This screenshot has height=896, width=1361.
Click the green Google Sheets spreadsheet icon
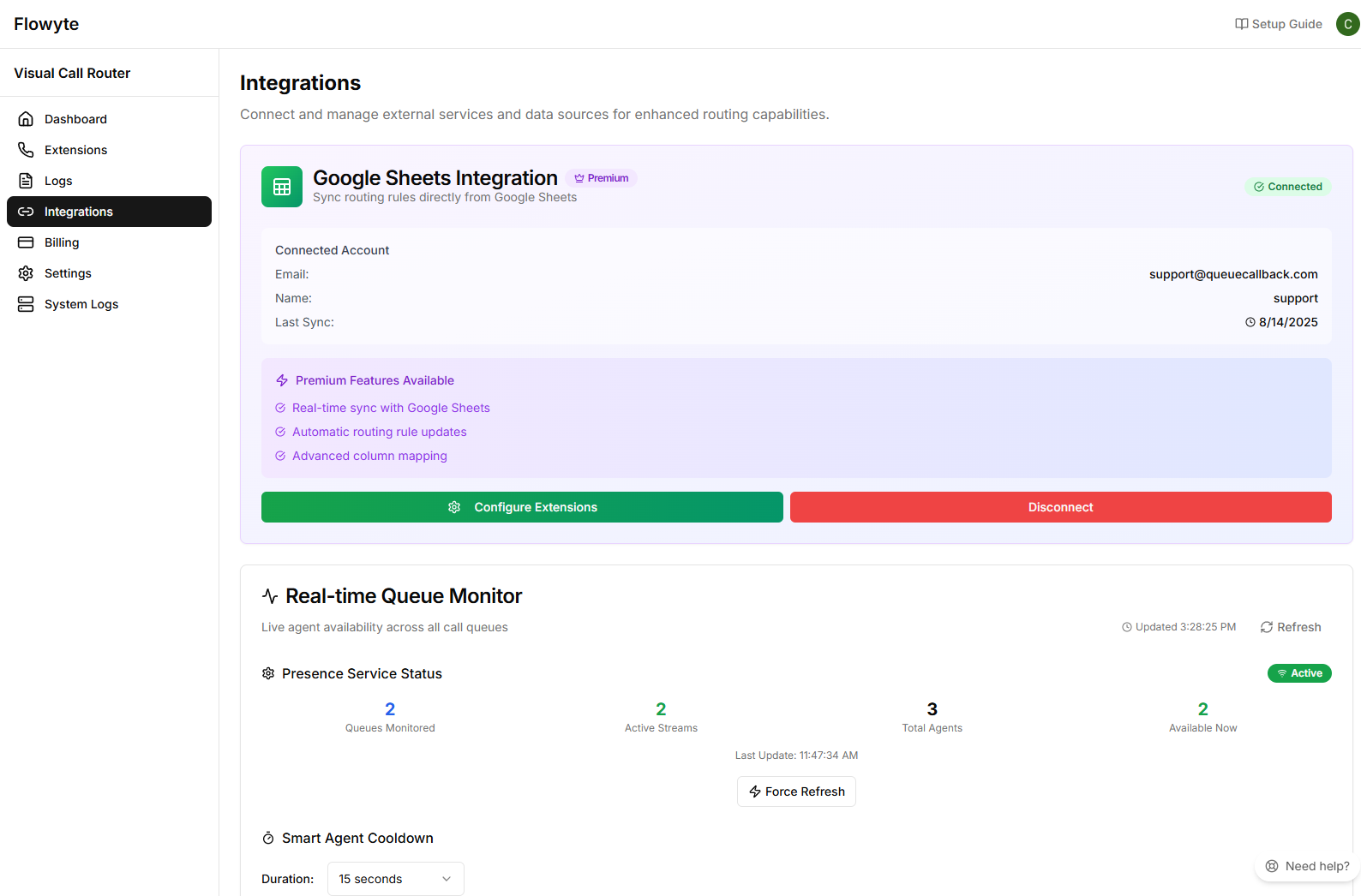coord(281,187)
